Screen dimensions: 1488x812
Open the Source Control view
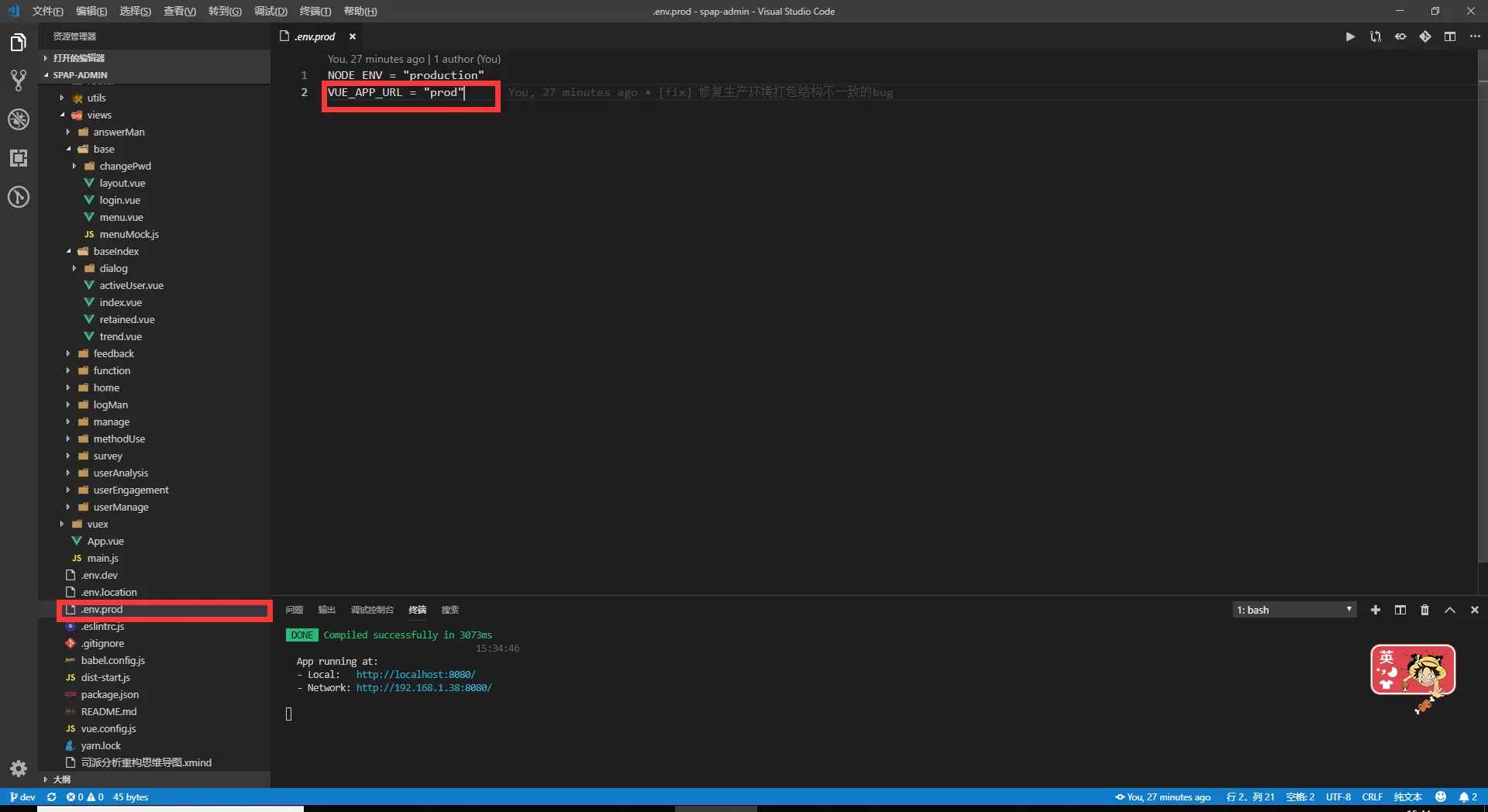(19, 80)
